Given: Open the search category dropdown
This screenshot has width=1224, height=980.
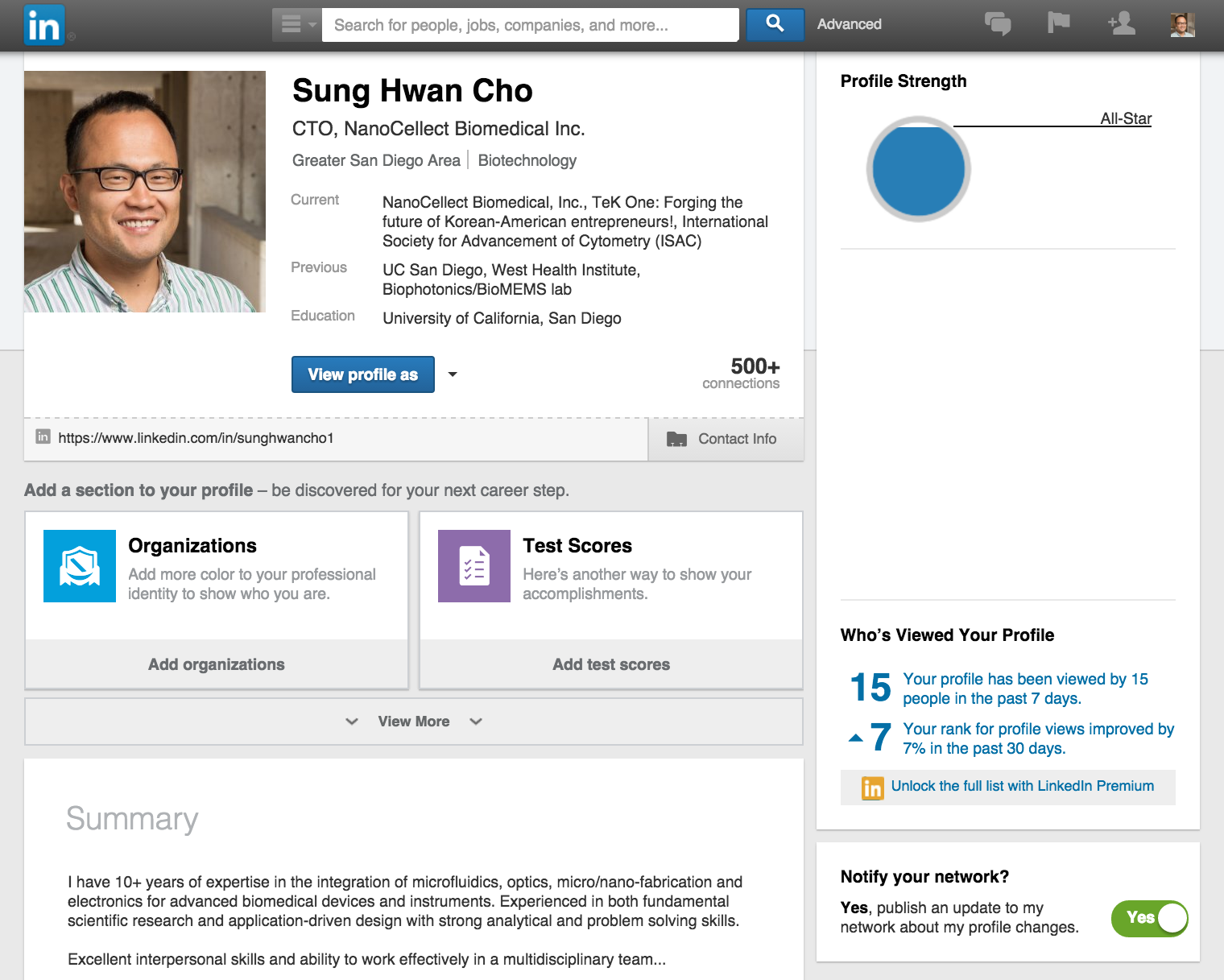Looking at the screenshot, I should [x=297, y=25].
